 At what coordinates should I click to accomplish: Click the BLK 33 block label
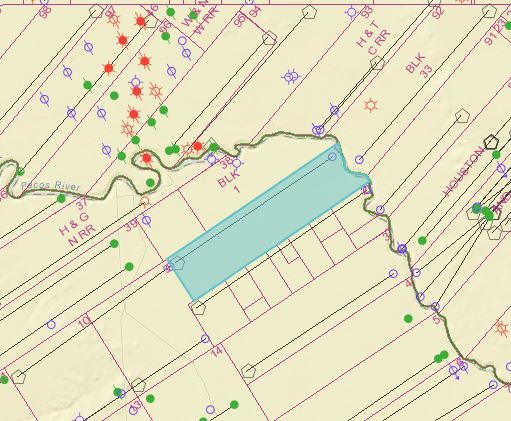[x=419, y=66]
